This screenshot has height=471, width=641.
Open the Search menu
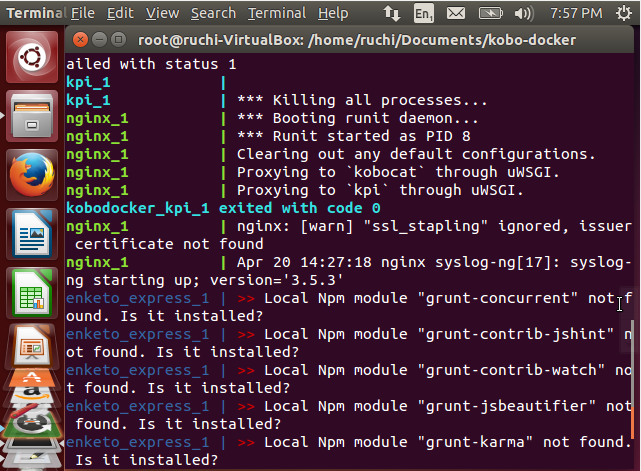click(213, 13)
